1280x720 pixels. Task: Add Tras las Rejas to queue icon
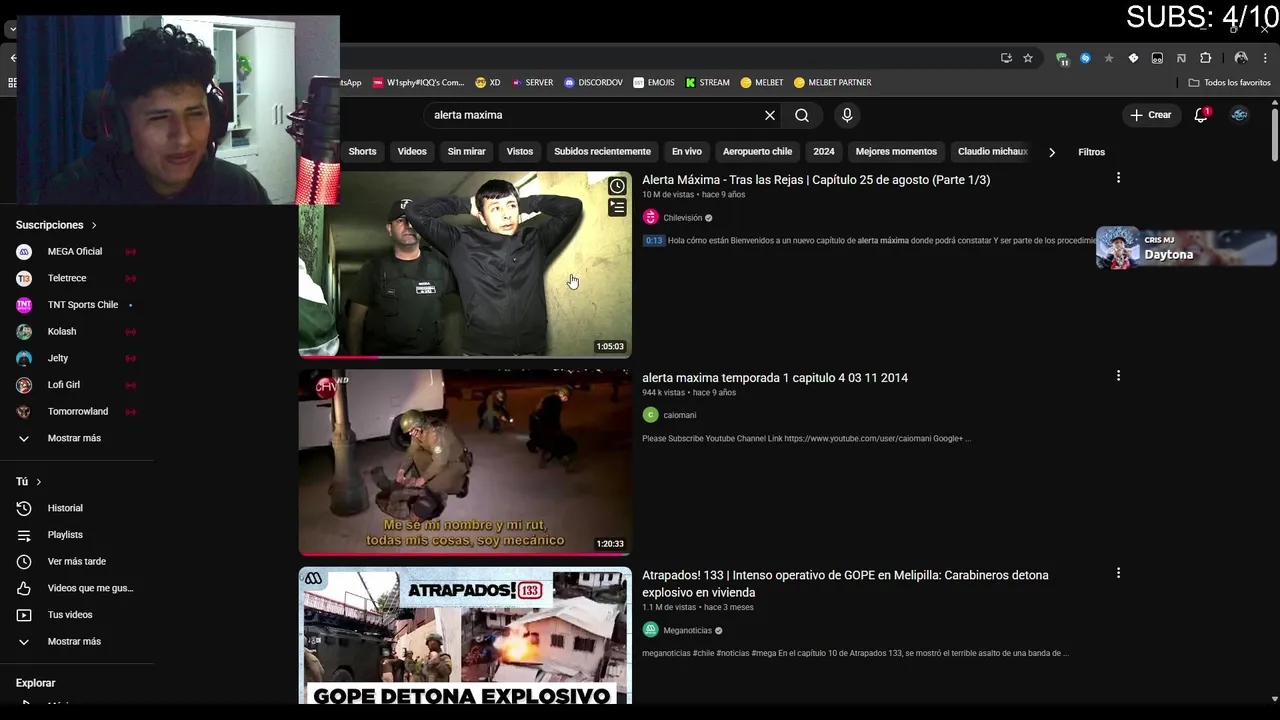click(617, 208)
